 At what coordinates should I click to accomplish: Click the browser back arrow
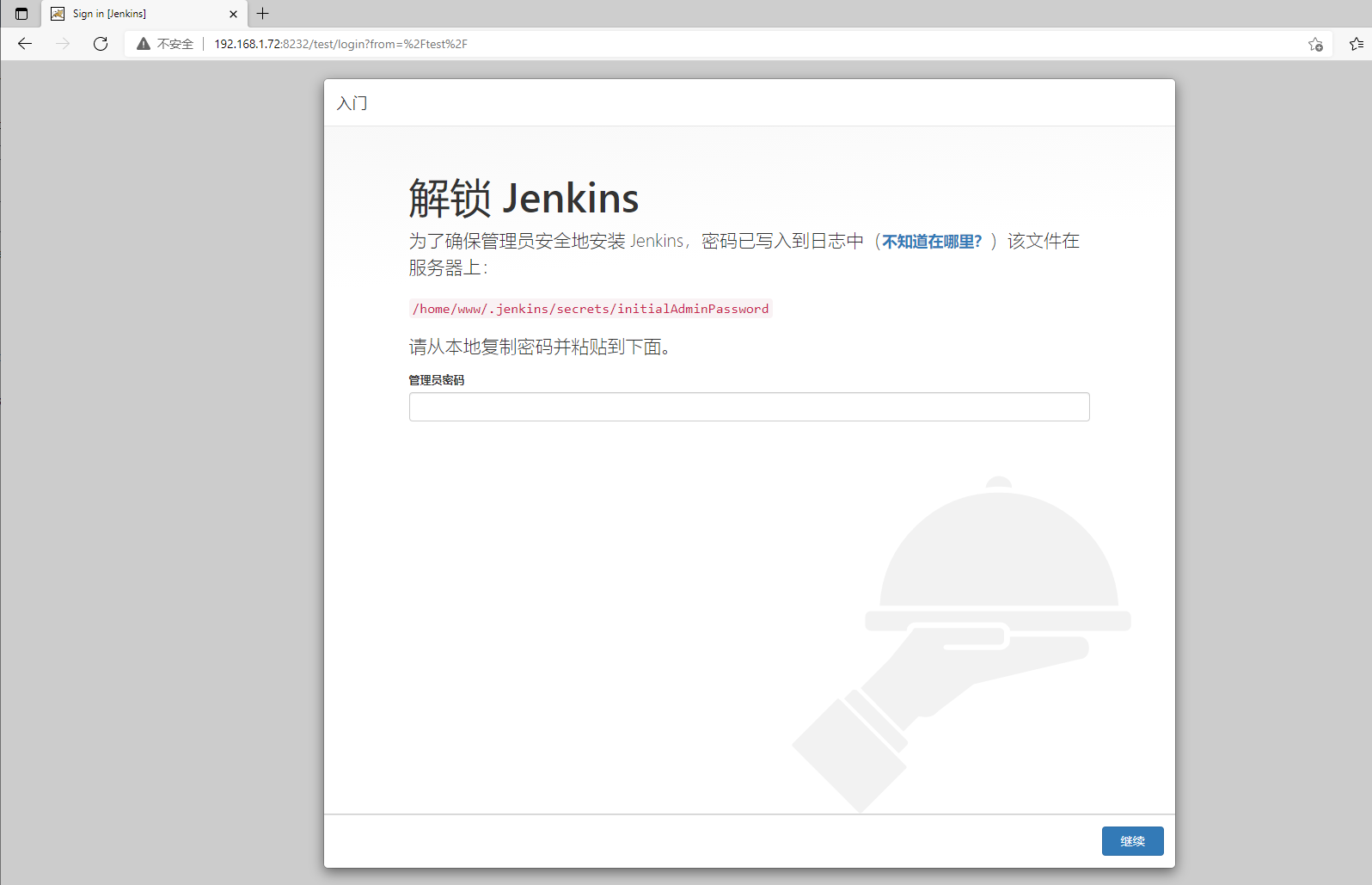coord(25,44)
